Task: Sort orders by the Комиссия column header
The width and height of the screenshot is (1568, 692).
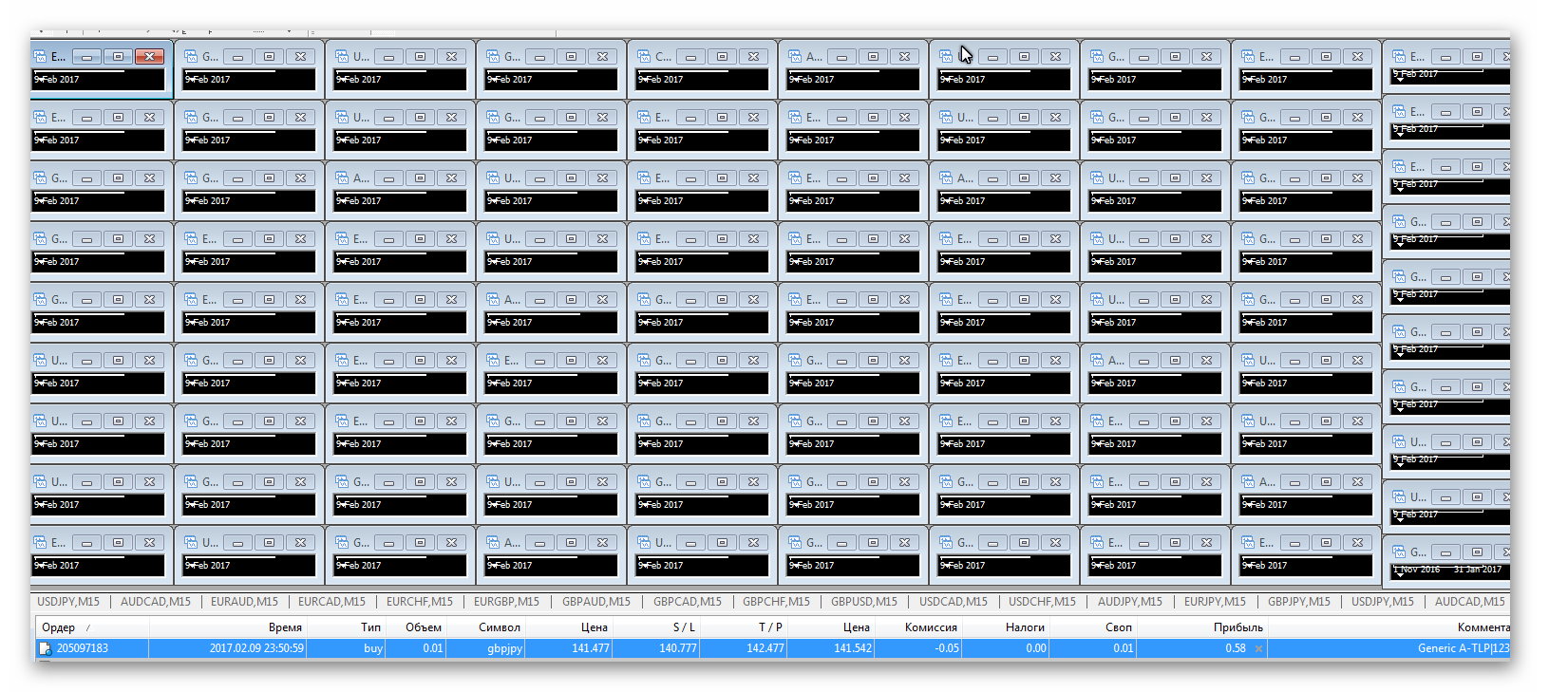Action: [917, 627]
